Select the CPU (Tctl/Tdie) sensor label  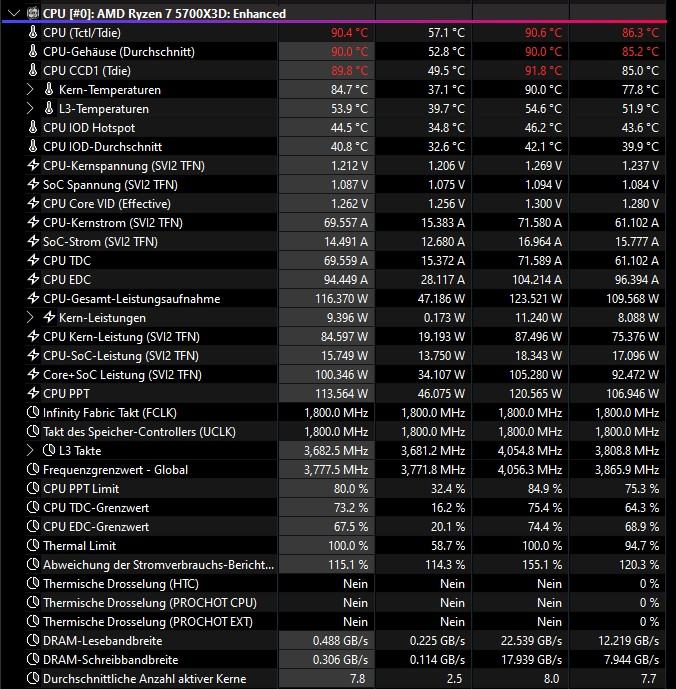pos(82,33)
